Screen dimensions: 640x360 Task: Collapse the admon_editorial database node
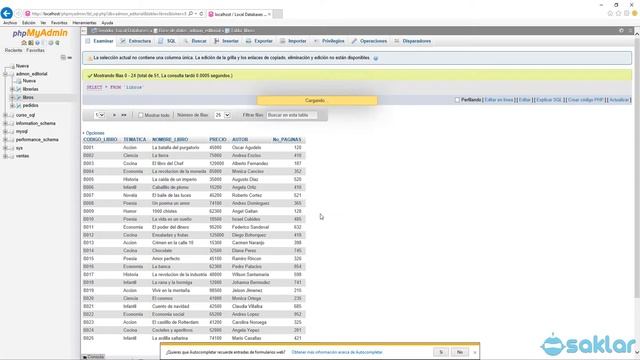[x=5, y=74]
